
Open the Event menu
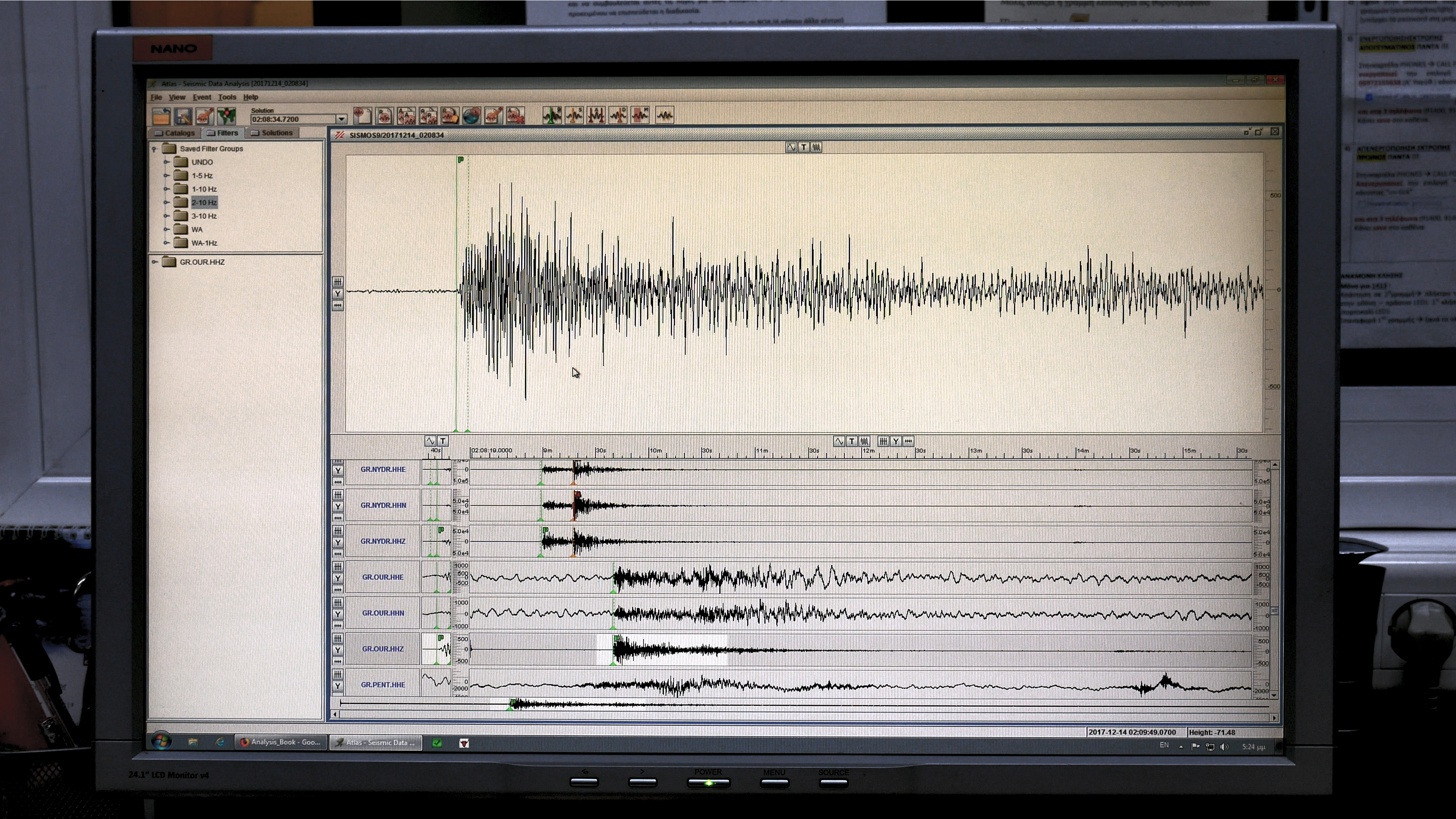202,97
